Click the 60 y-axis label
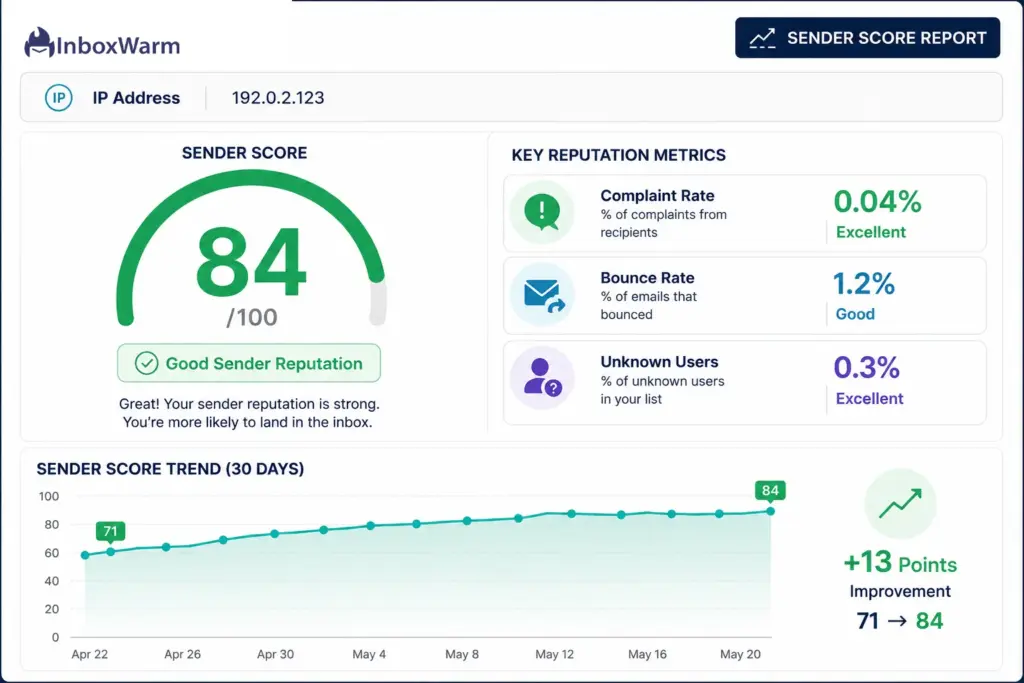This screenshot has width=1024, height=683. (52, 553)
